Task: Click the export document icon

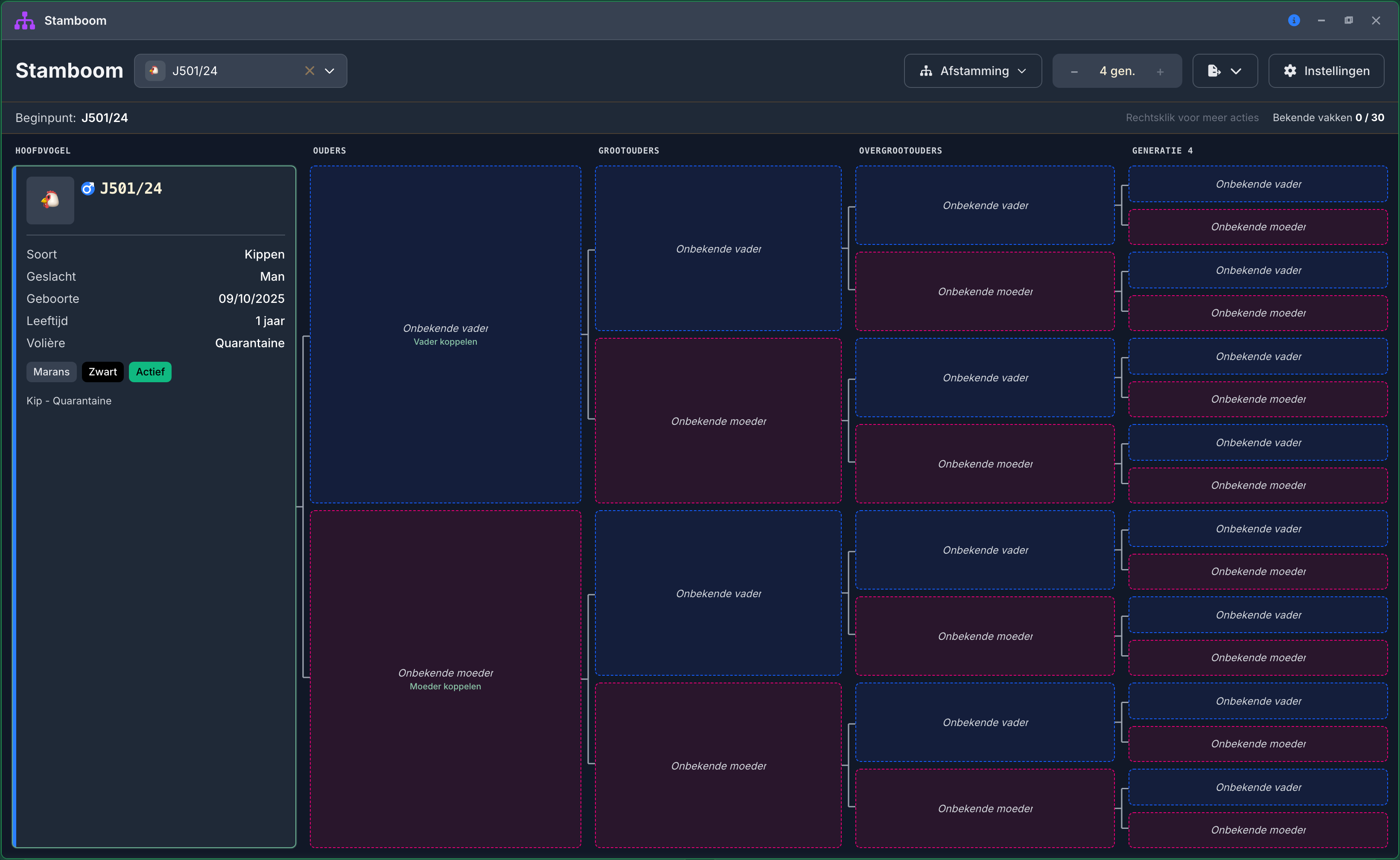Action: [x=1214, y=70]
